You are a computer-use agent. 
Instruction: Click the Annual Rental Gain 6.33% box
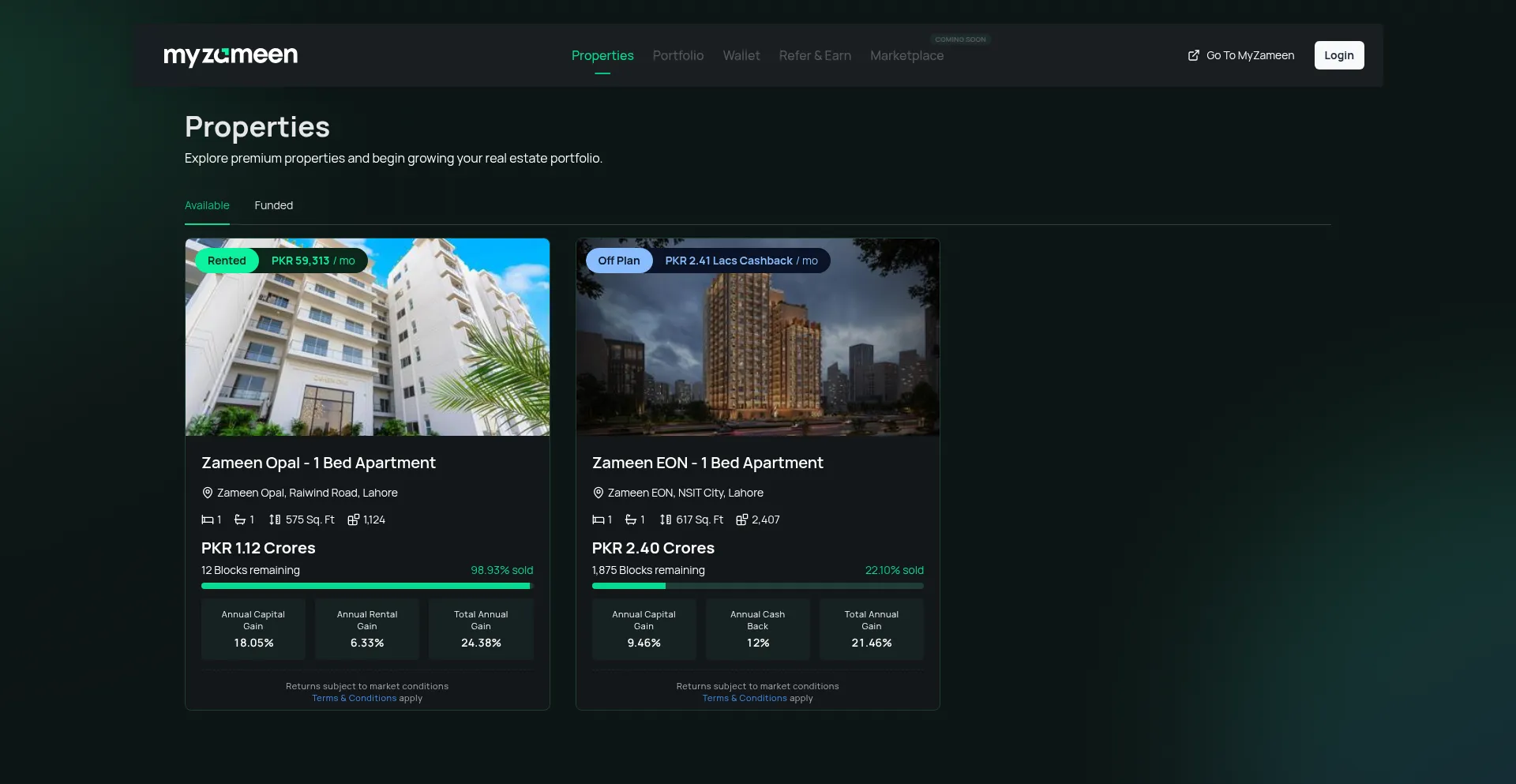point(367,629)
